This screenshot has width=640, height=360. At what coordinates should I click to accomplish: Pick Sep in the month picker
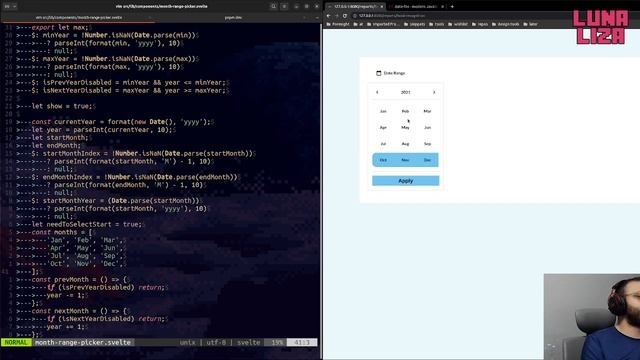pyautogui.click(x=427, y=144)
